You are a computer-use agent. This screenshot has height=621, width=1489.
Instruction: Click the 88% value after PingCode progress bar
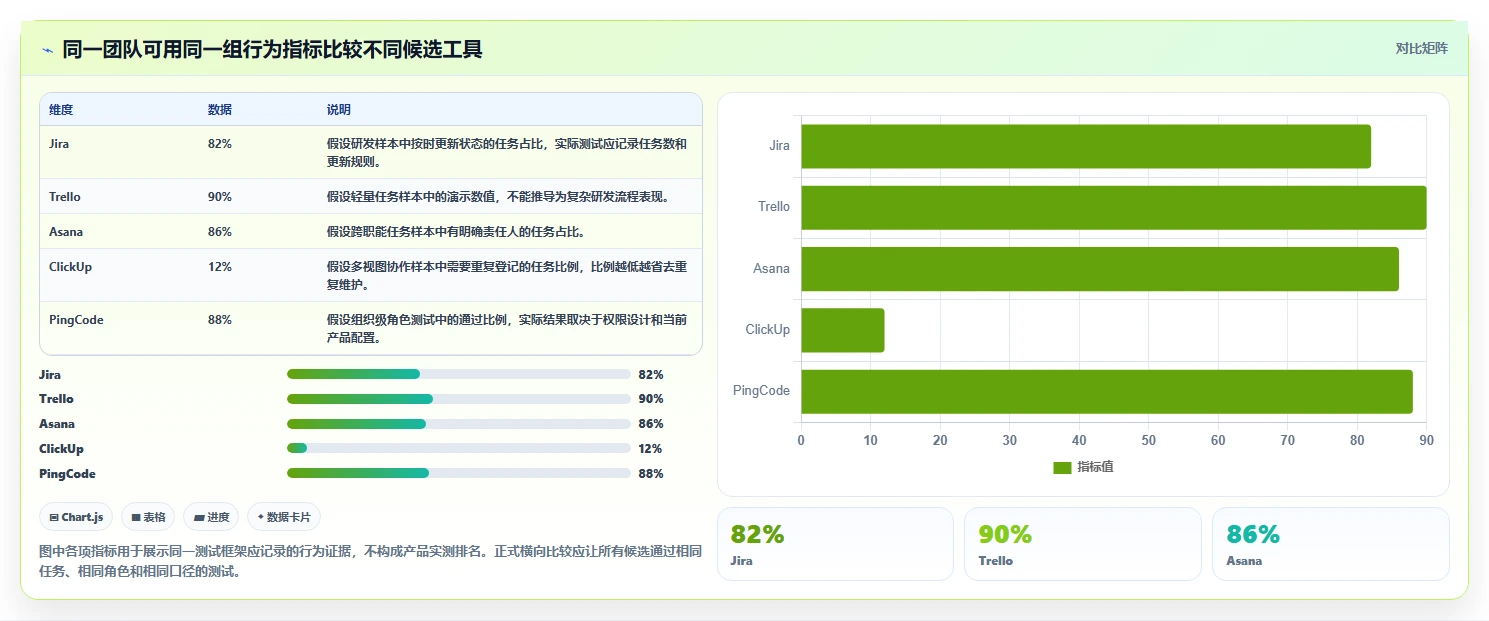point(651,474)
